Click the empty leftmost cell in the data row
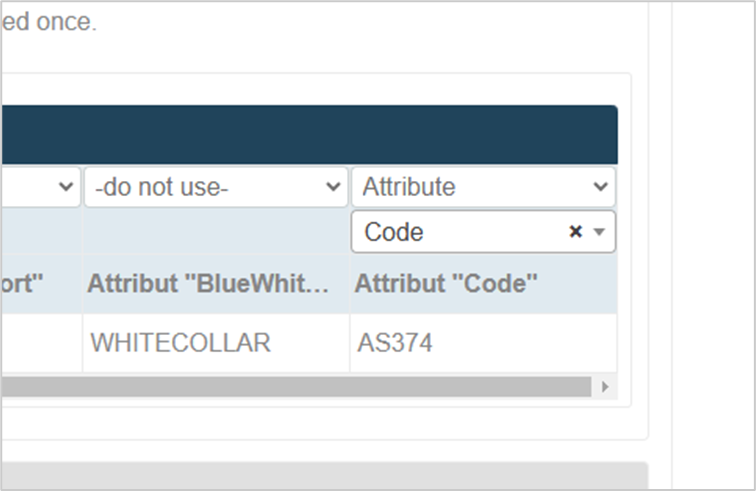Viewport: 756px width, 491px height. tap(41, 343)
